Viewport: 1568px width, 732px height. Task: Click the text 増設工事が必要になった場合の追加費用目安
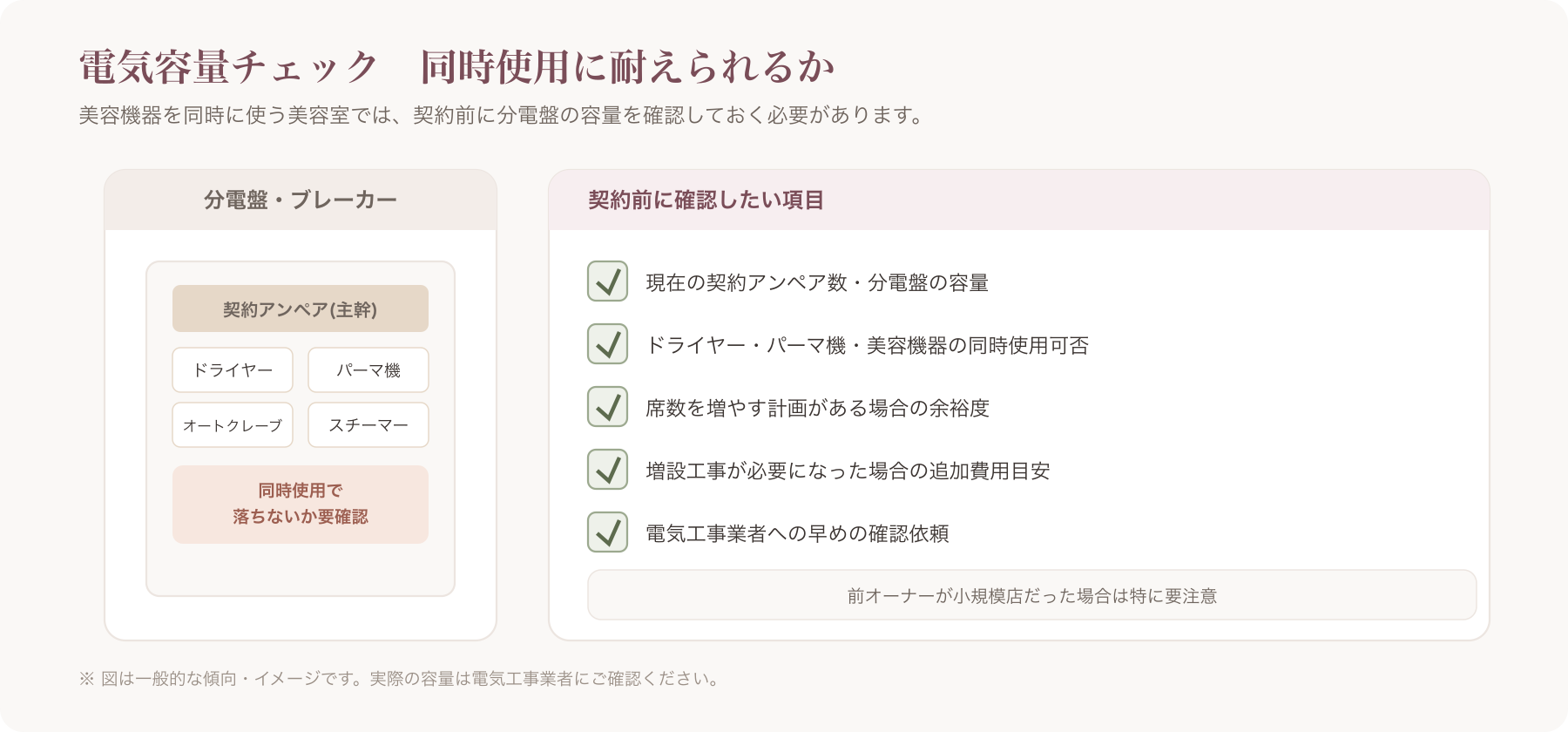click(848, 471)
